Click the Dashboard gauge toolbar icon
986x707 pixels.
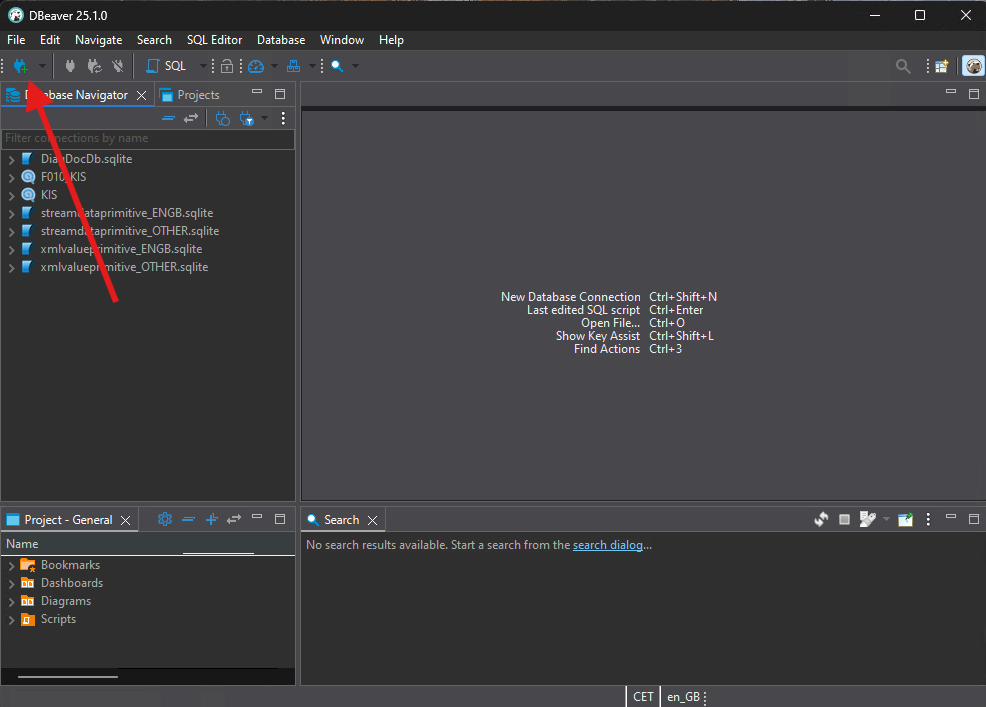pyautogui.click(x=256, y=66)
